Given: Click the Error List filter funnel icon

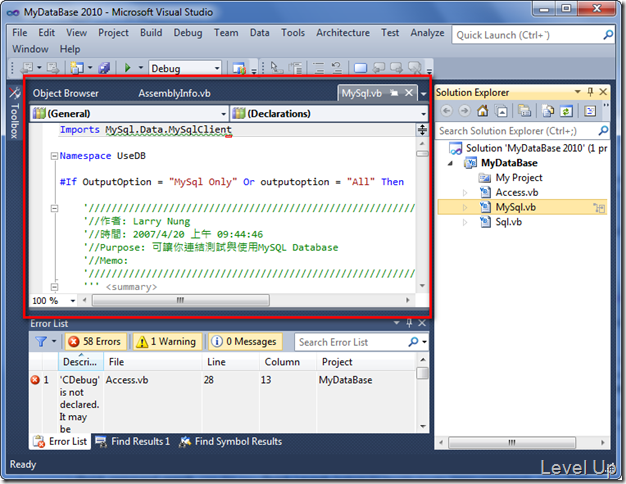Looking at the screenshot, I should coord(41,342).
